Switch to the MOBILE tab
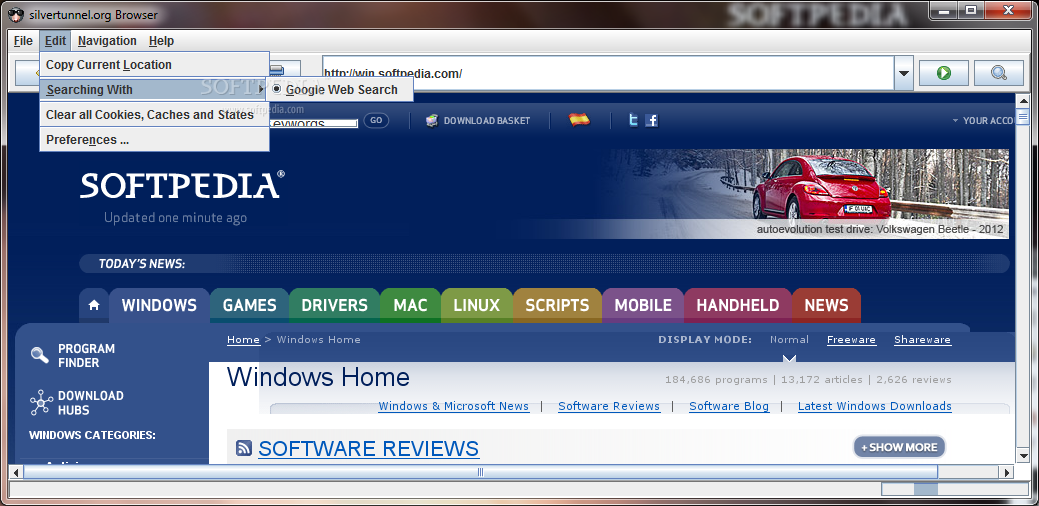The height and width of the screenshot is (506, 1039). point(643,305)
